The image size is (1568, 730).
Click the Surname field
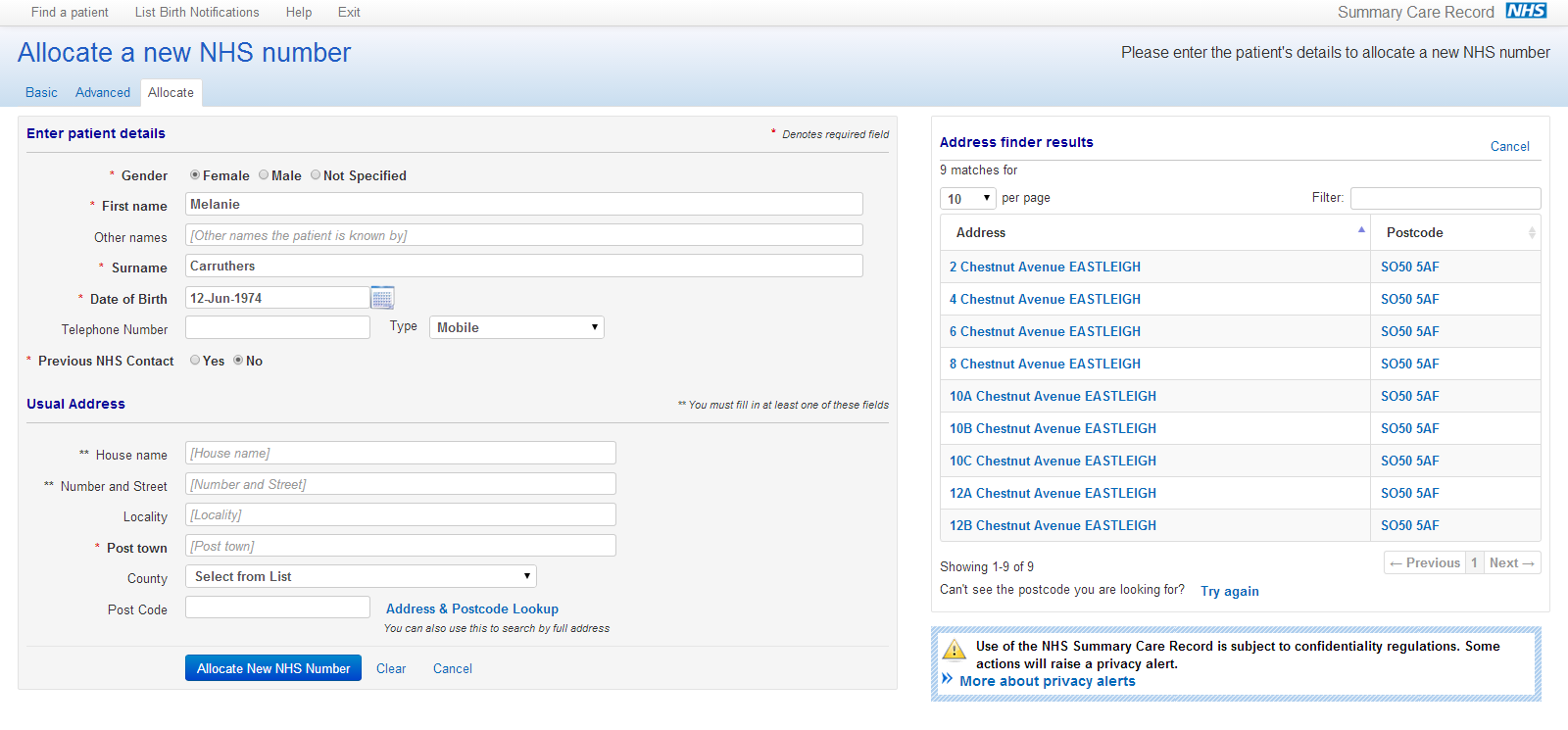point(524,266)
